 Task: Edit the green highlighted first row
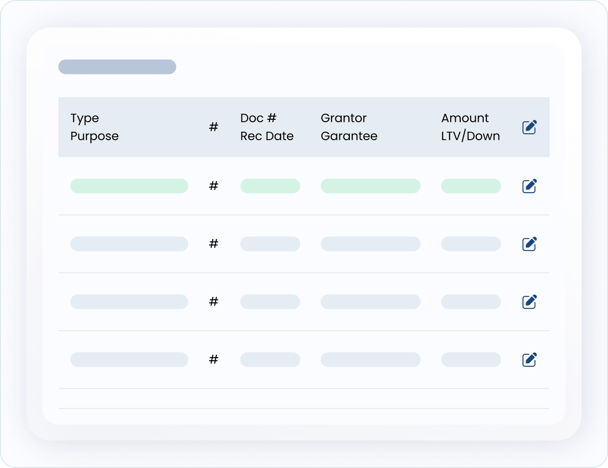click(x=530, y=185)
